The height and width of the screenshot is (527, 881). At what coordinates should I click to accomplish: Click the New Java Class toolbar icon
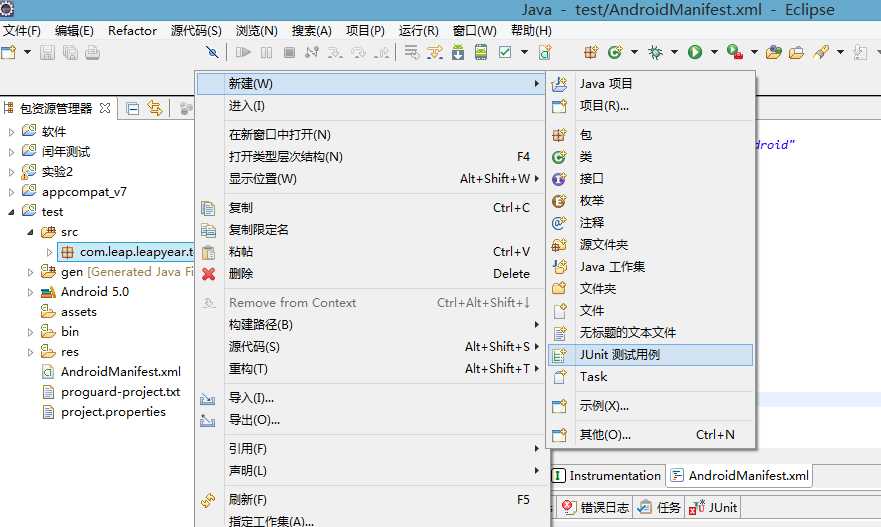tap(615, 53)
